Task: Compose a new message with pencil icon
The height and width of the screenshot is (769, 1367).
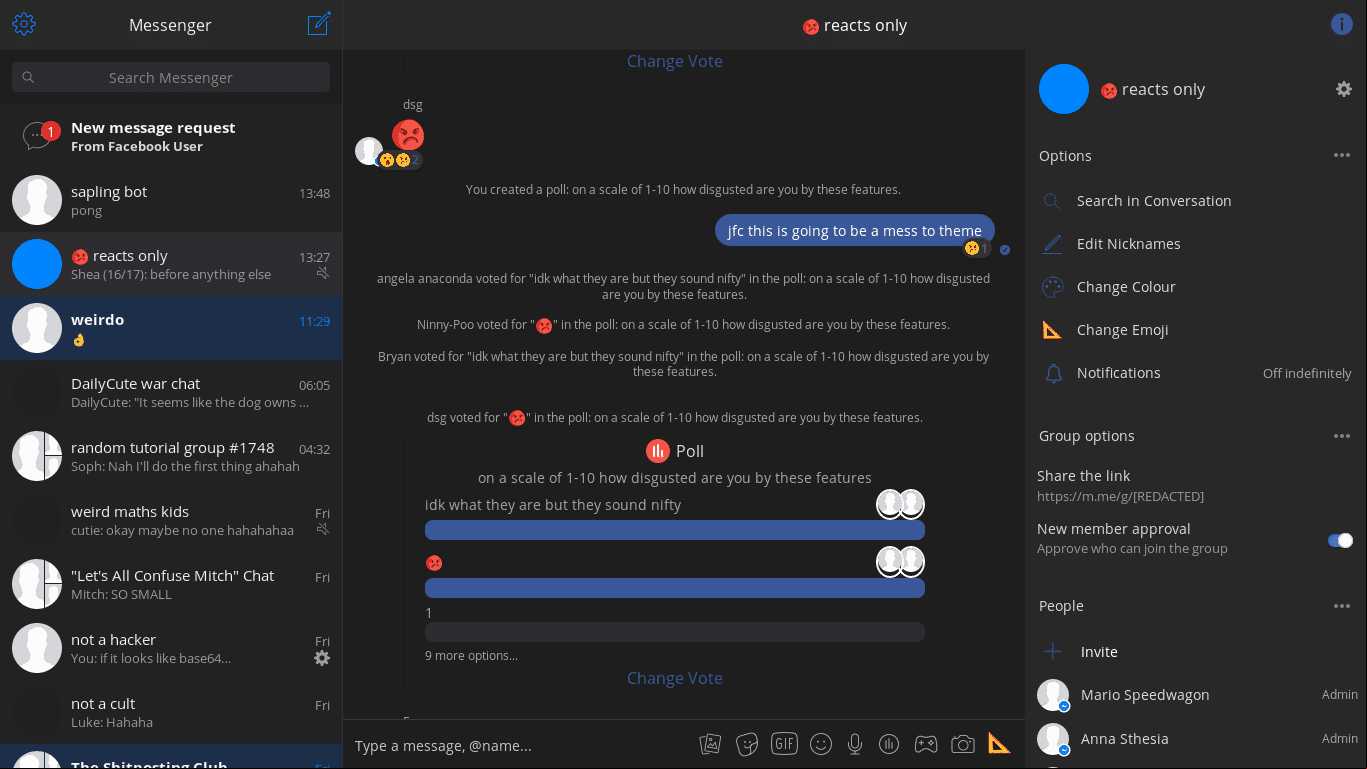Action: 319,24
